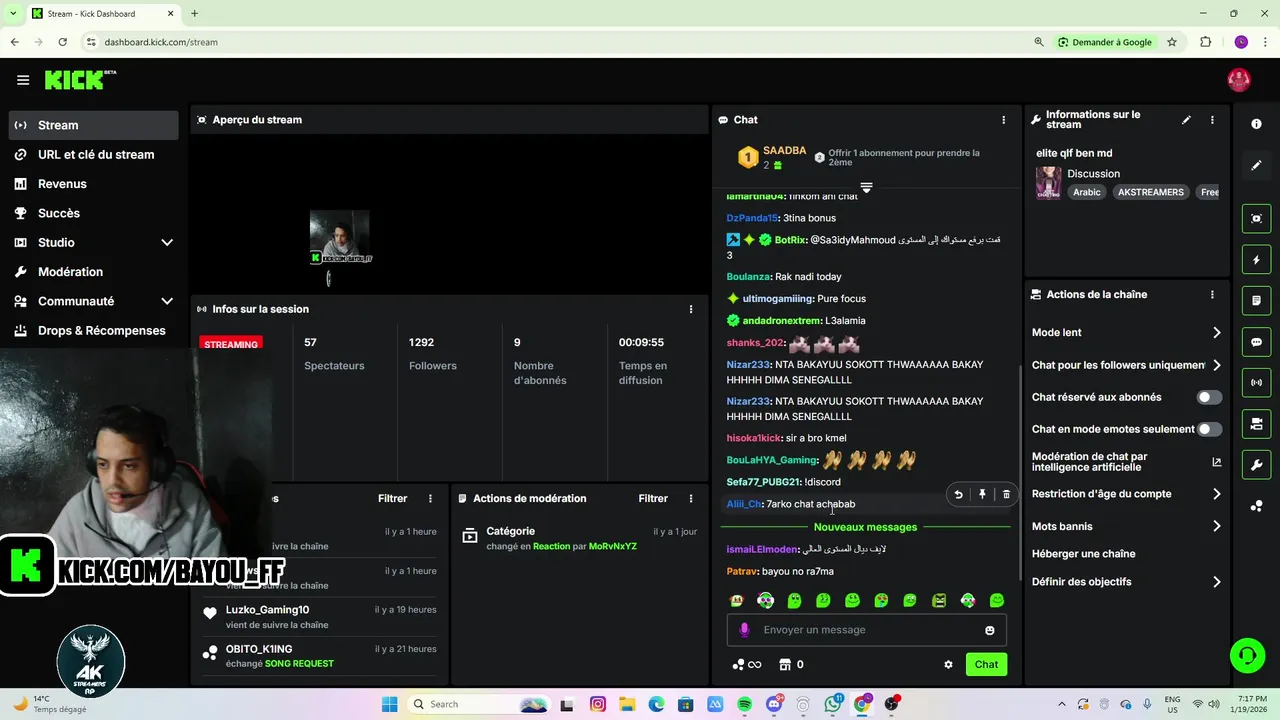Screen dimensions: 1280x720
Task: Insert the first emote in quick emote row
Action: point(737,601)
